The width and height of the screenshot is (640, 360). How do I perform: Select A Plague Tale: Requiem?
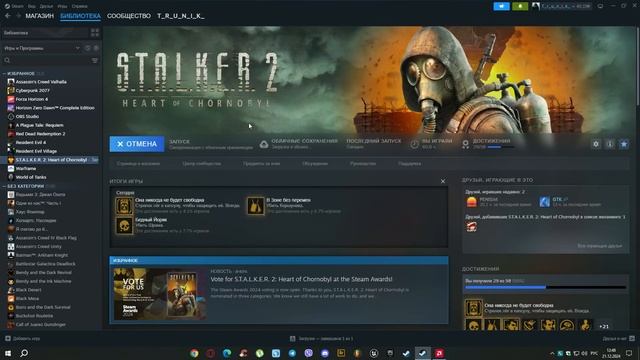(x=39, y=125)
